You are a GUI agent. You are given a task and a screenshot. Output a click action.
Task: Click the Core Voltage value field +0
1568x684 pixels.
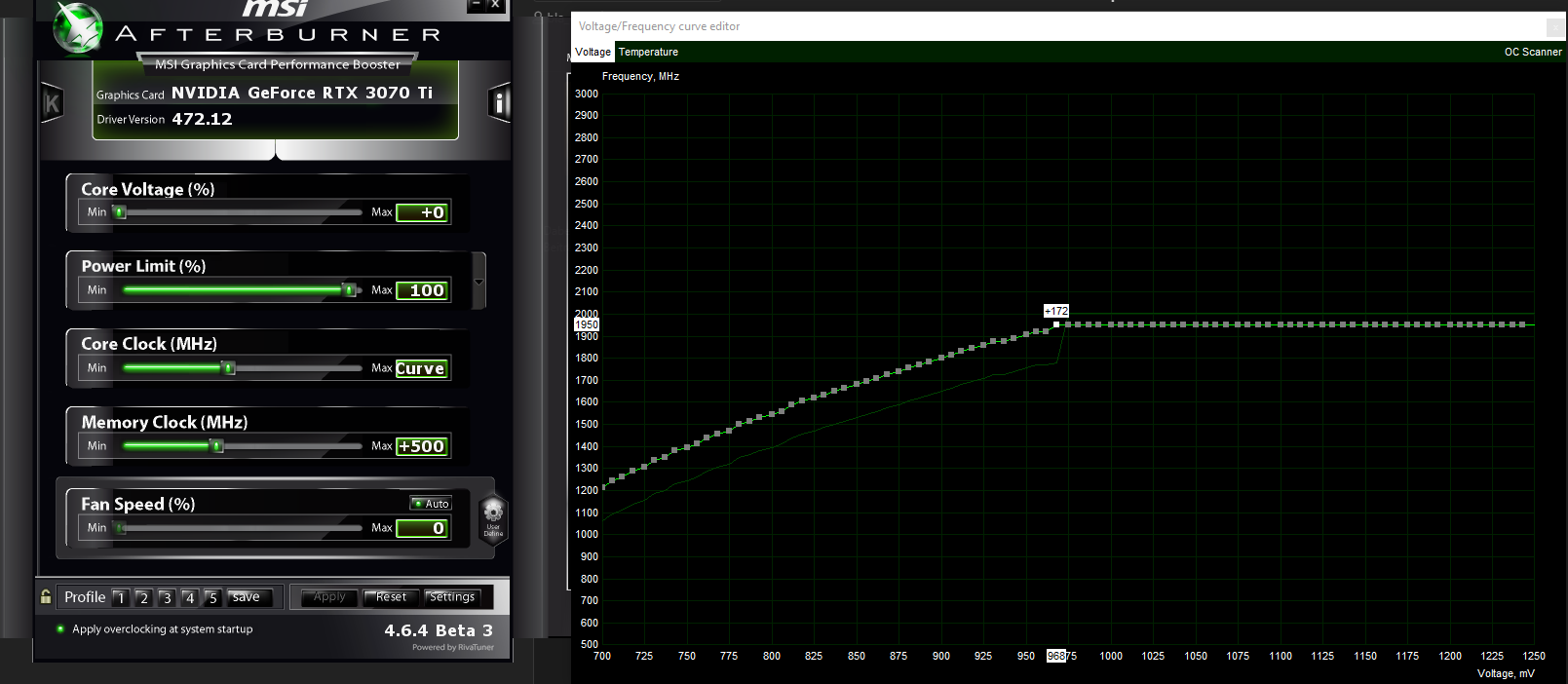(x=423, y=212)
